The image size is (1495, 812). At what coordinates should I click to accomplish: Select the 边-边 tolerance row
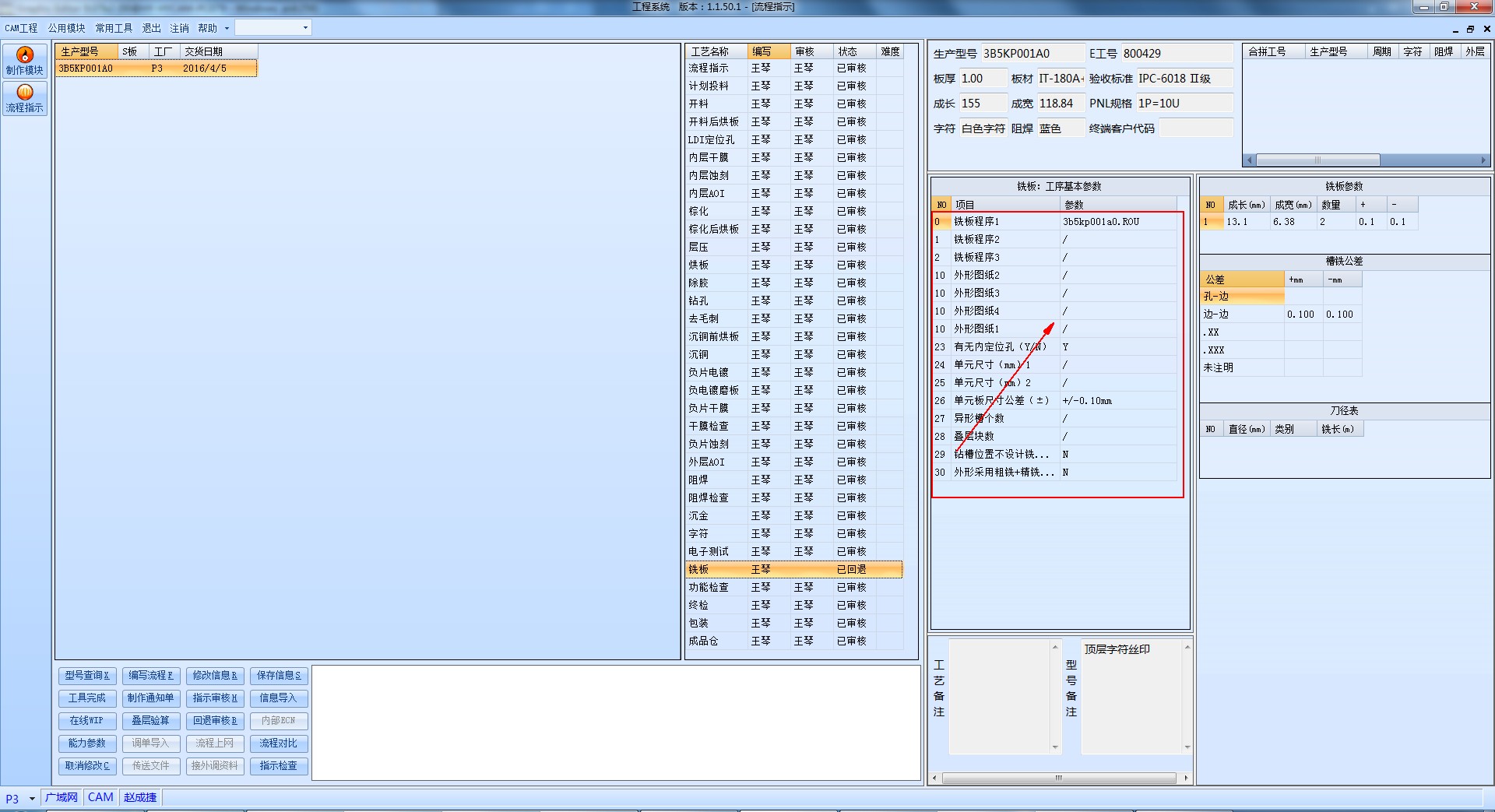click(x=1281, y=315)
